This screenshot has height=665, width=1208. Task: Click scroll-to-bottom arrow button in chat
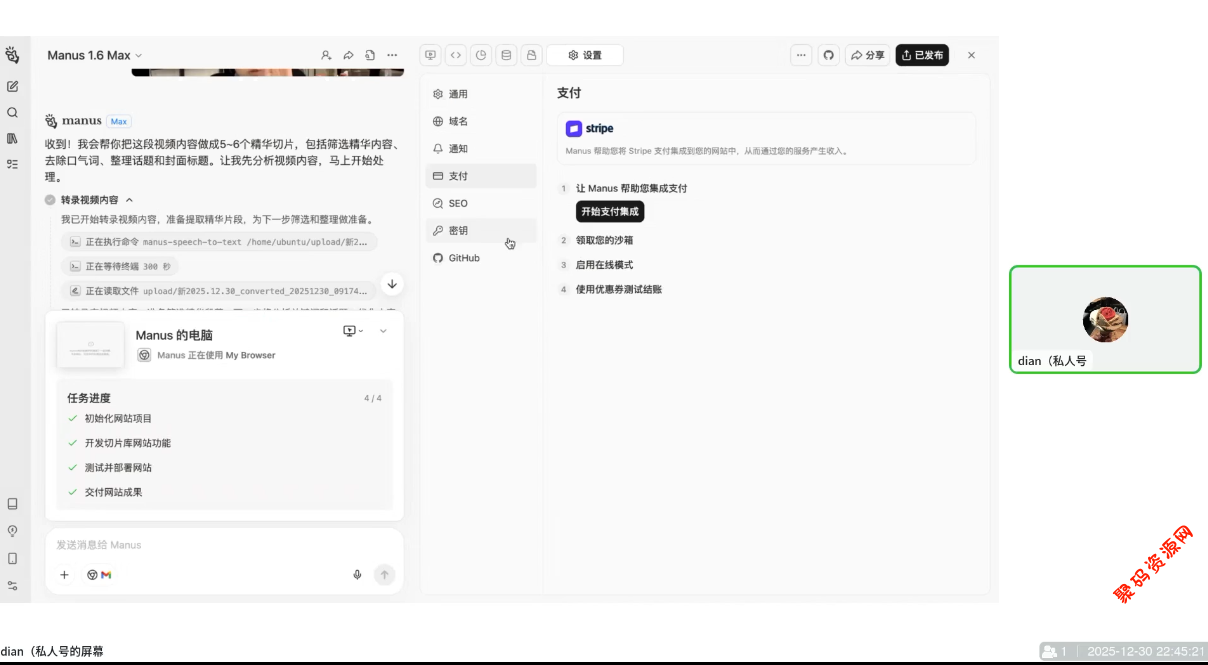click(x=392, y=284)
